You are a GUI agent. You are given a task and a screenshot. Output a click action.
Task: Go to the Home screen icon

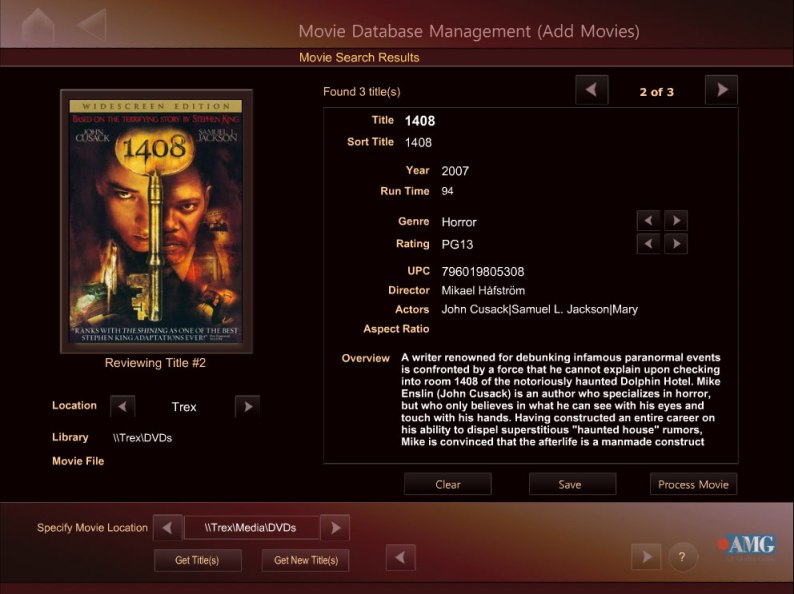(x=38, y=24)
